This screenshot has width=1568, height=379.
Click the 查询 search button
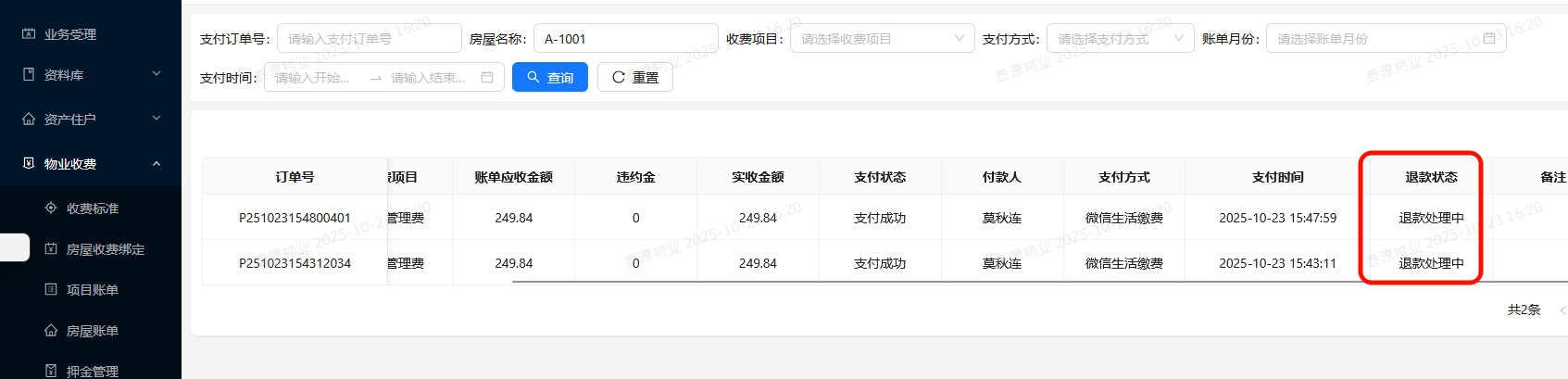point(549,77)
